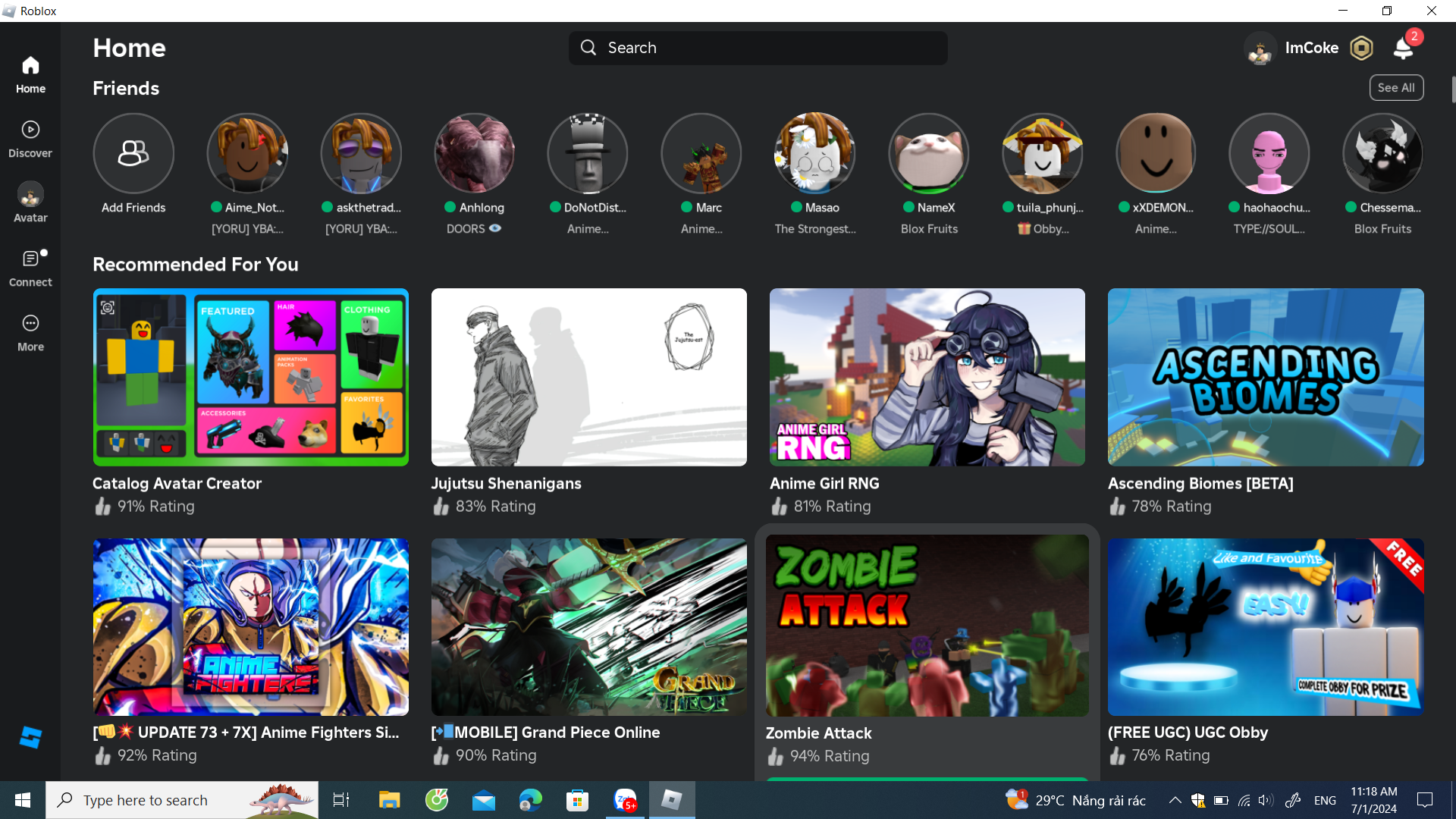Open the Connect section
This screenshot has width=1456, height=819.
(30, 268)
